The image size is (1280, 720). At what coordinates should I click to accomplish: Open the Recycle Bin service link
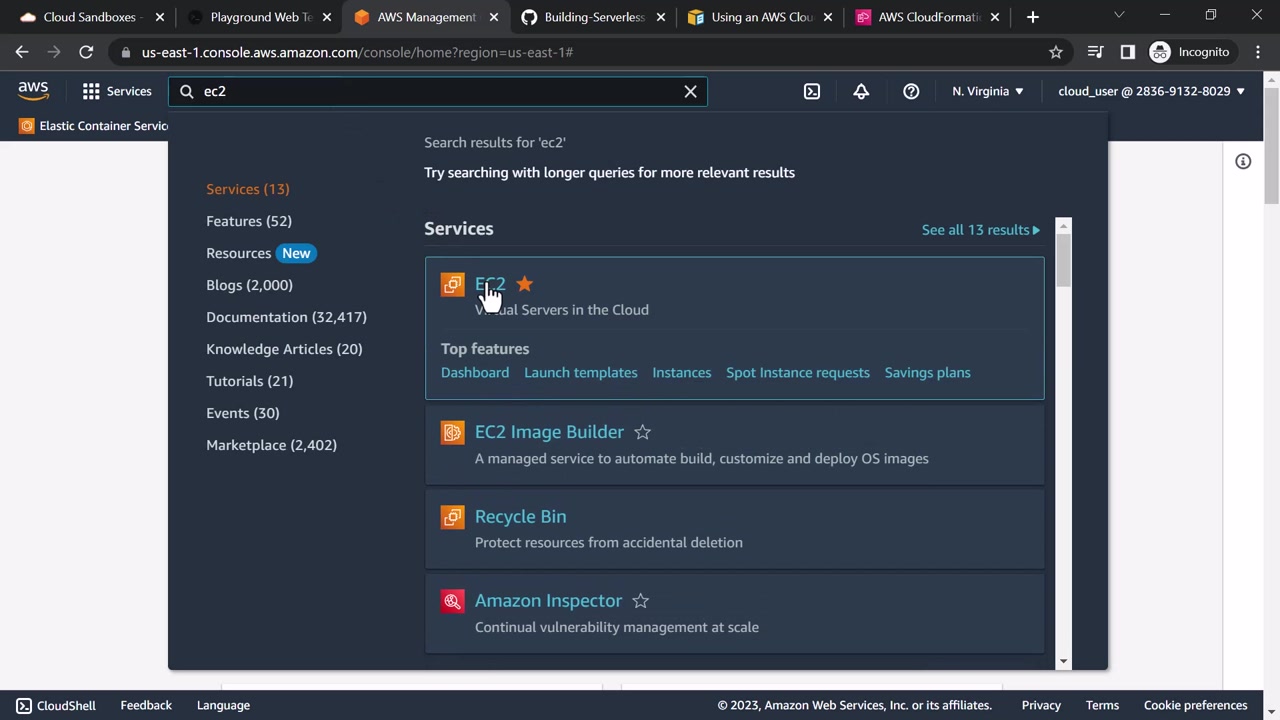(x=520, y=516)
